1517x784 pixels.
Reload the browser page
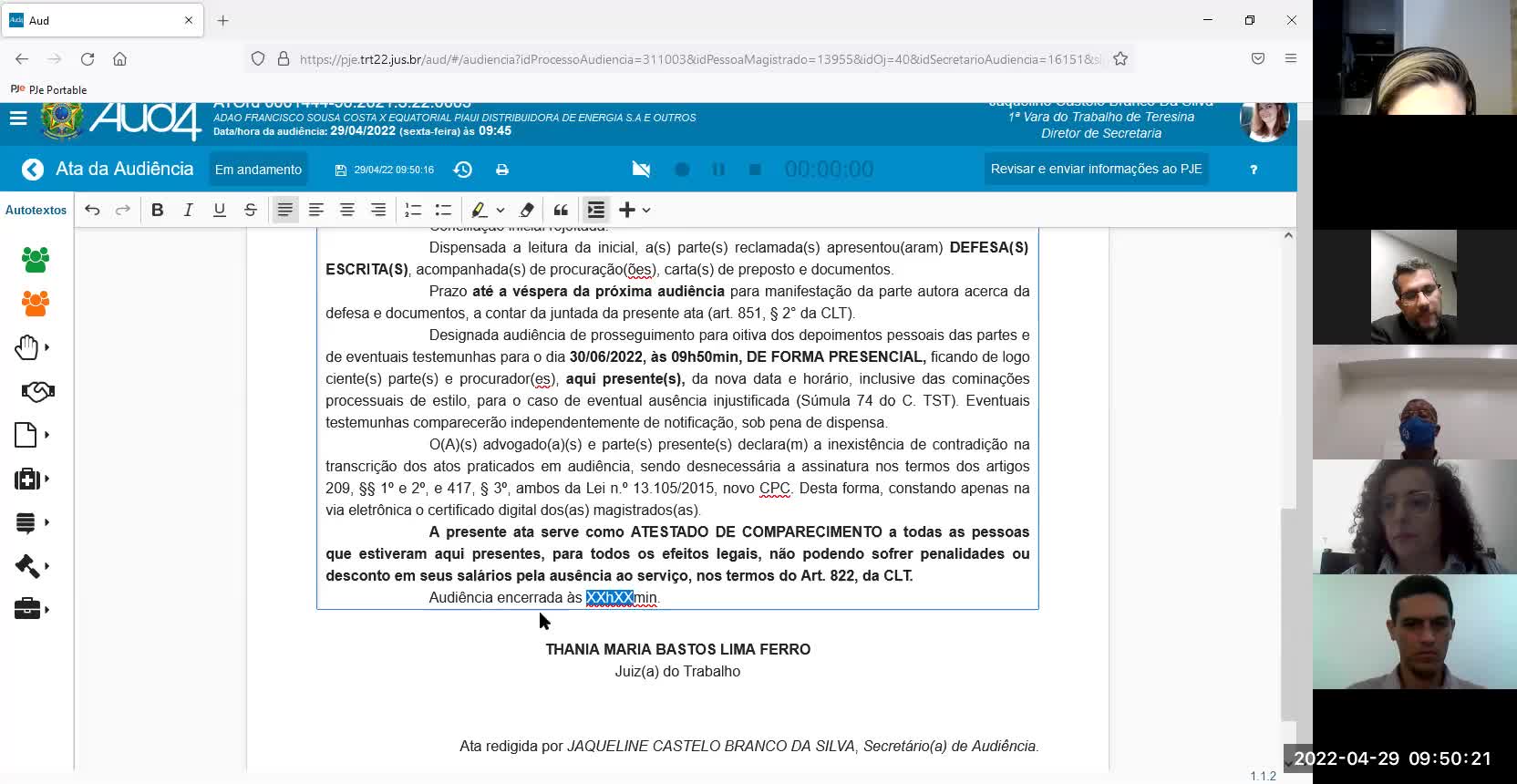(x=88, y=58)
